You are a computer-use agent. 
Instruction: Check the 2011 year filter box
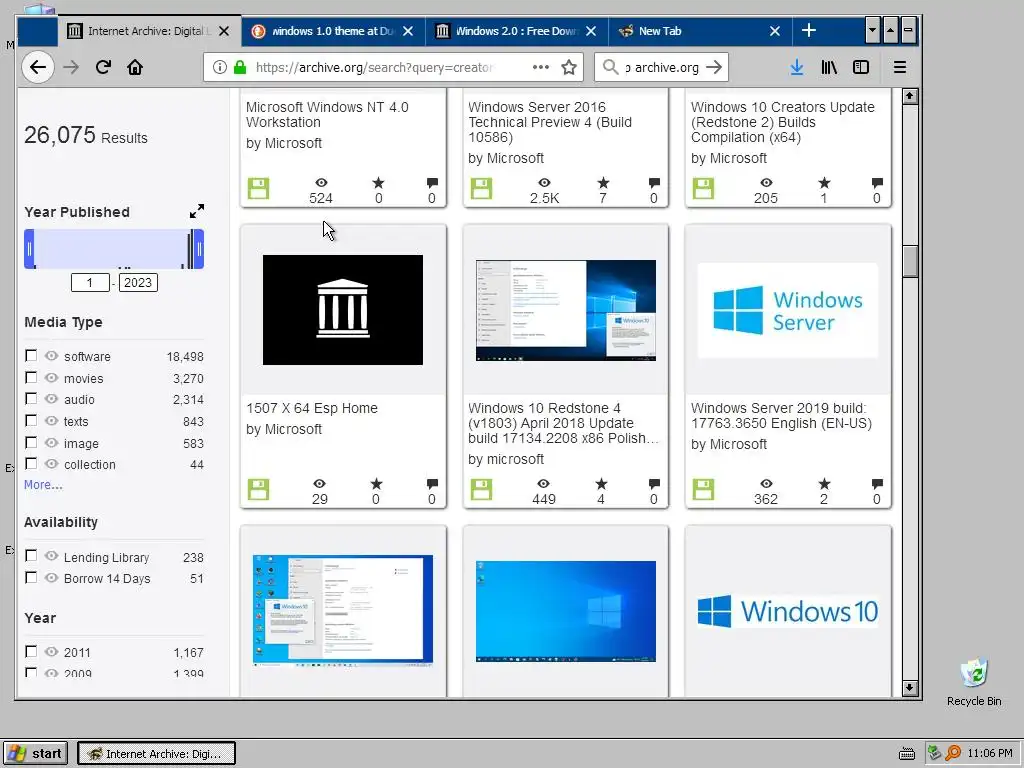click(31, 652)
